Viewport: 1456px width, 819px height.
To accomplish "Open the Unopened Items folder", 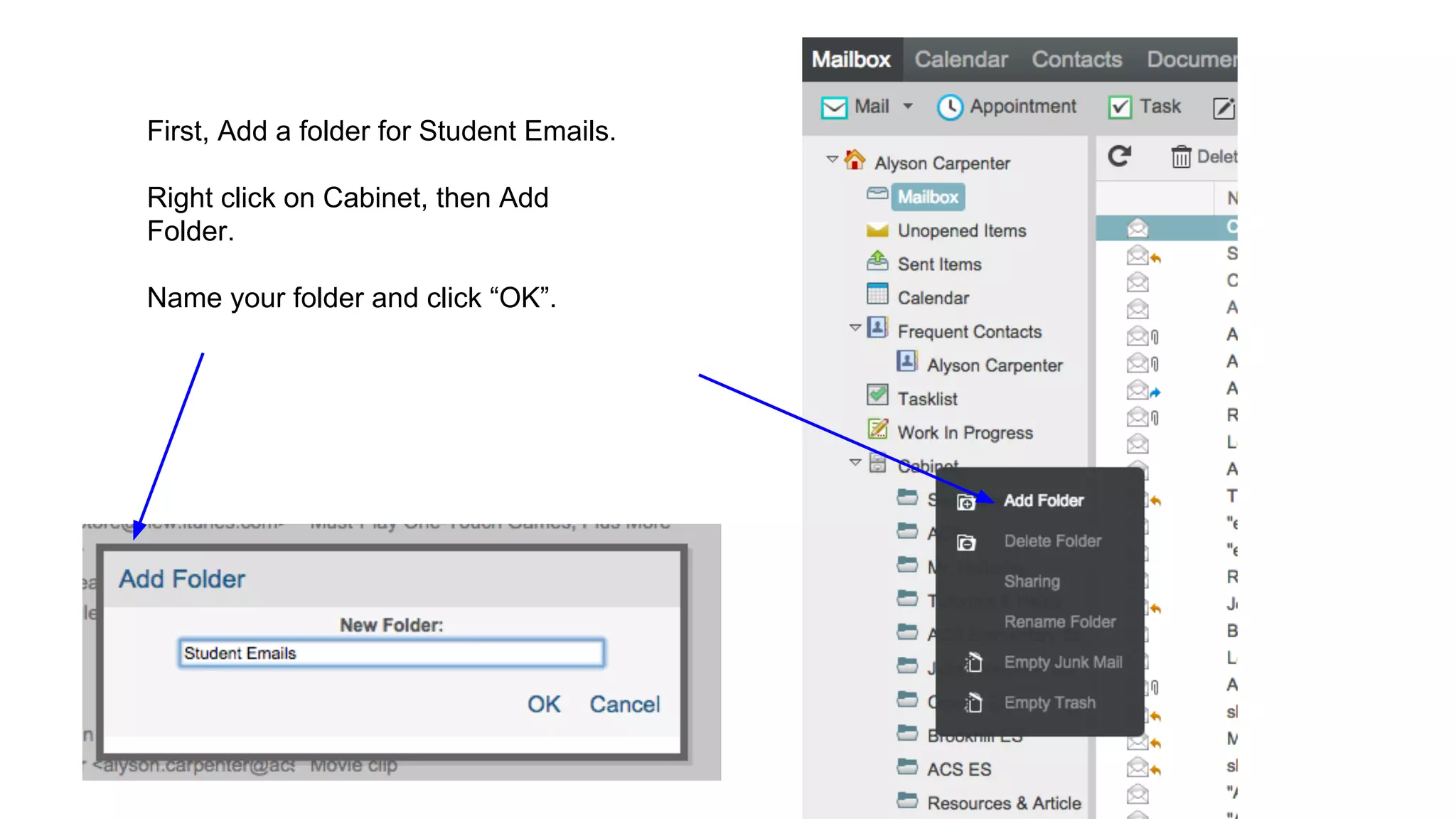I will point(961,231).
